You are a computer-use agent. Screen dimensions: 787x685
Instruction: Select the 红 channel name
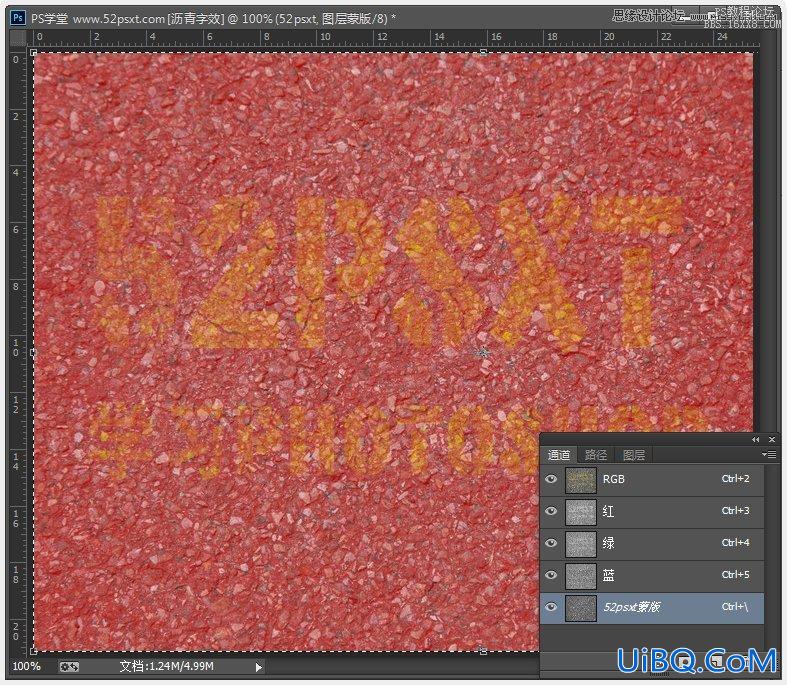pos(608,511)
